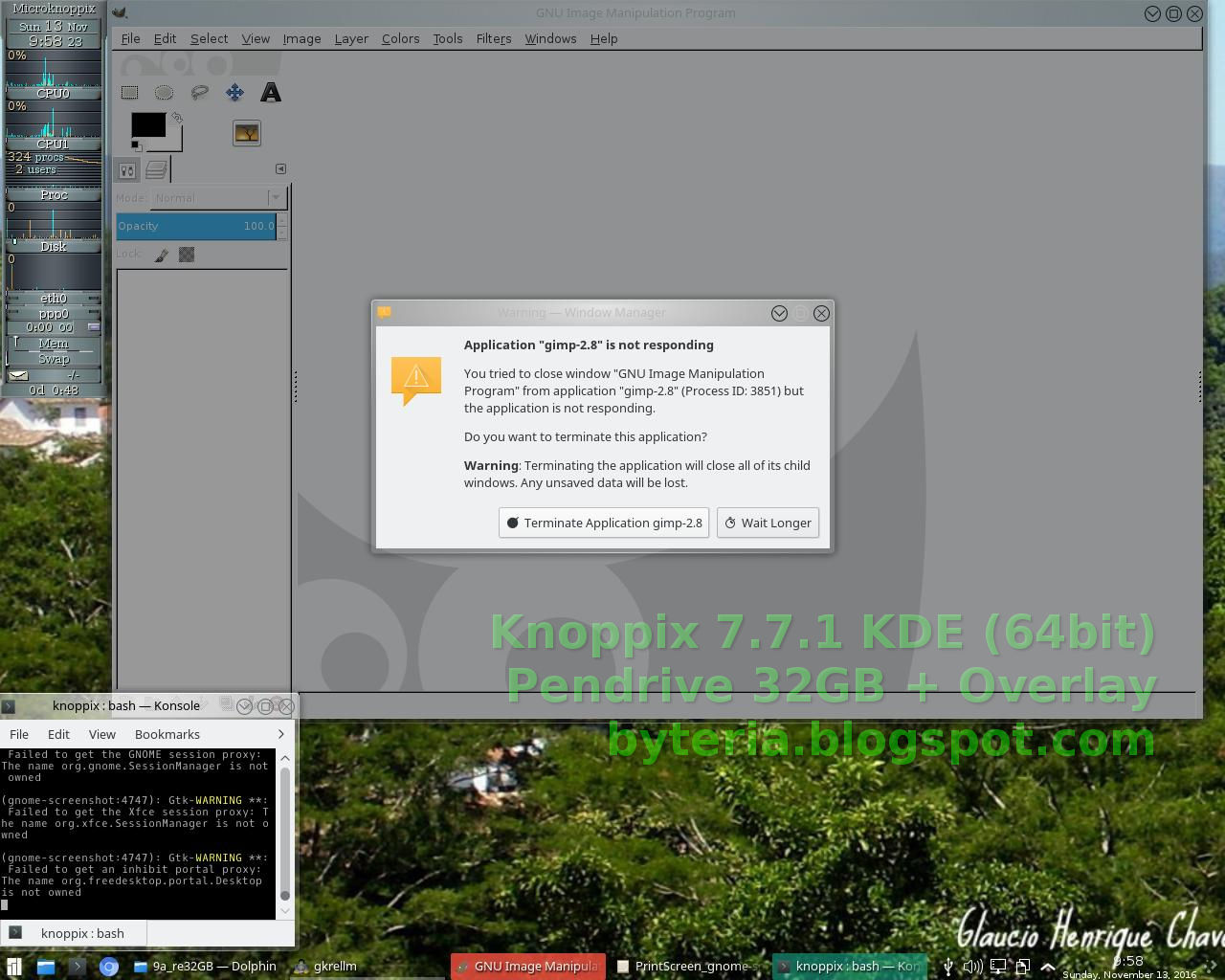Click the Wait Longer button

click(x=768, y=523)
